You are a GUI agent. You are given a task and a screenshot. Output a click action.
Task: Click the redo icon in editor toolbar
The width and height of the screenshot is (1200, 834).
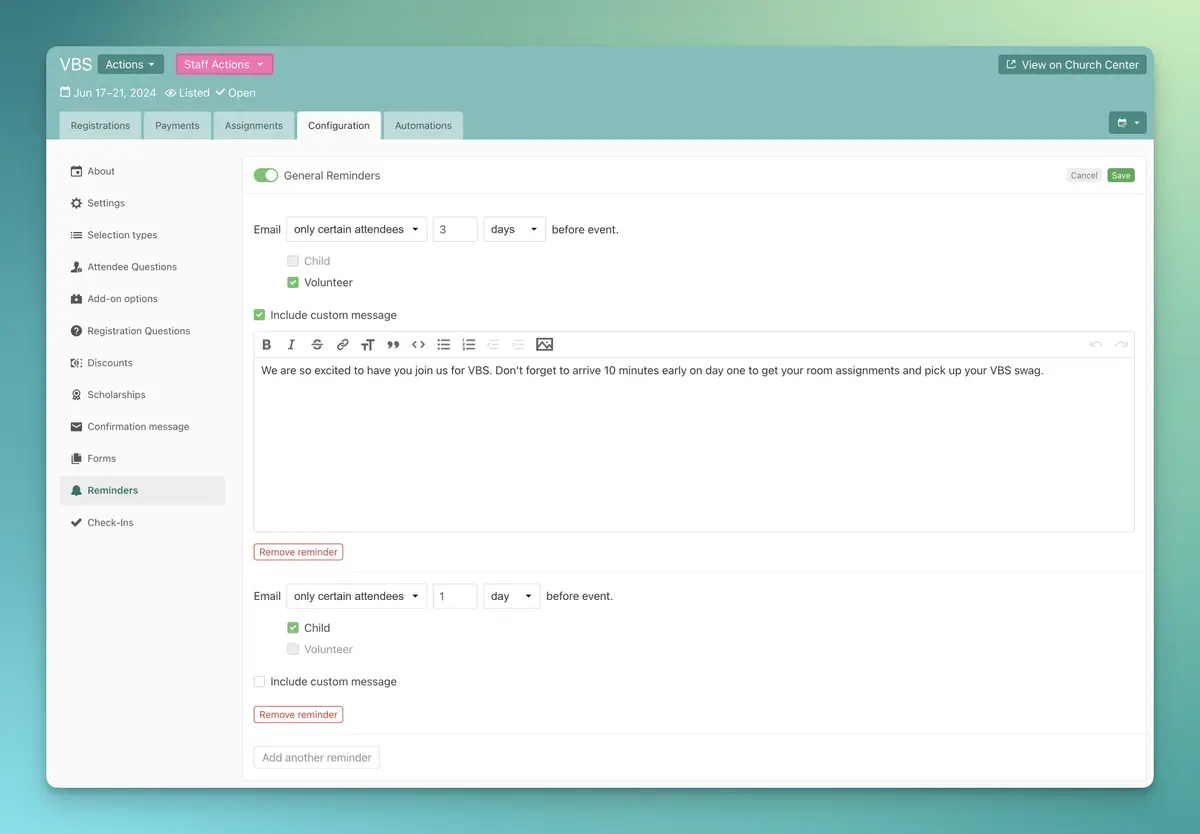(1121, 345)
